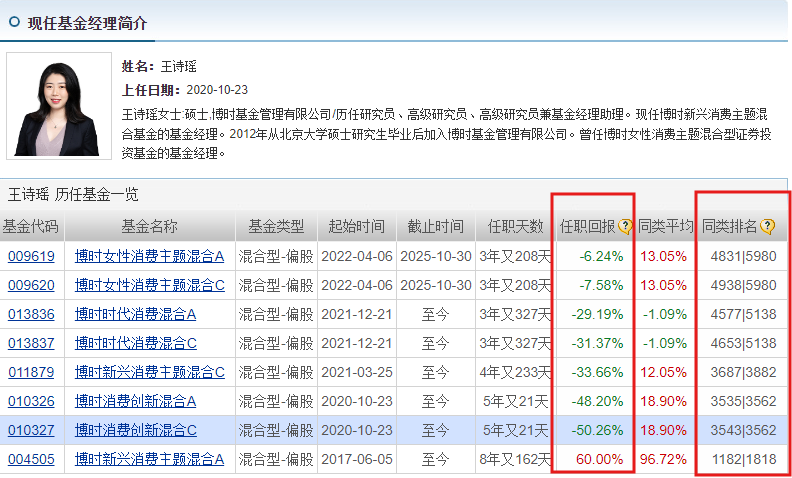Viewport: 792px width, 478px height.
Task: Click the ranking cell 4938|5980
Action: point(743,285)
